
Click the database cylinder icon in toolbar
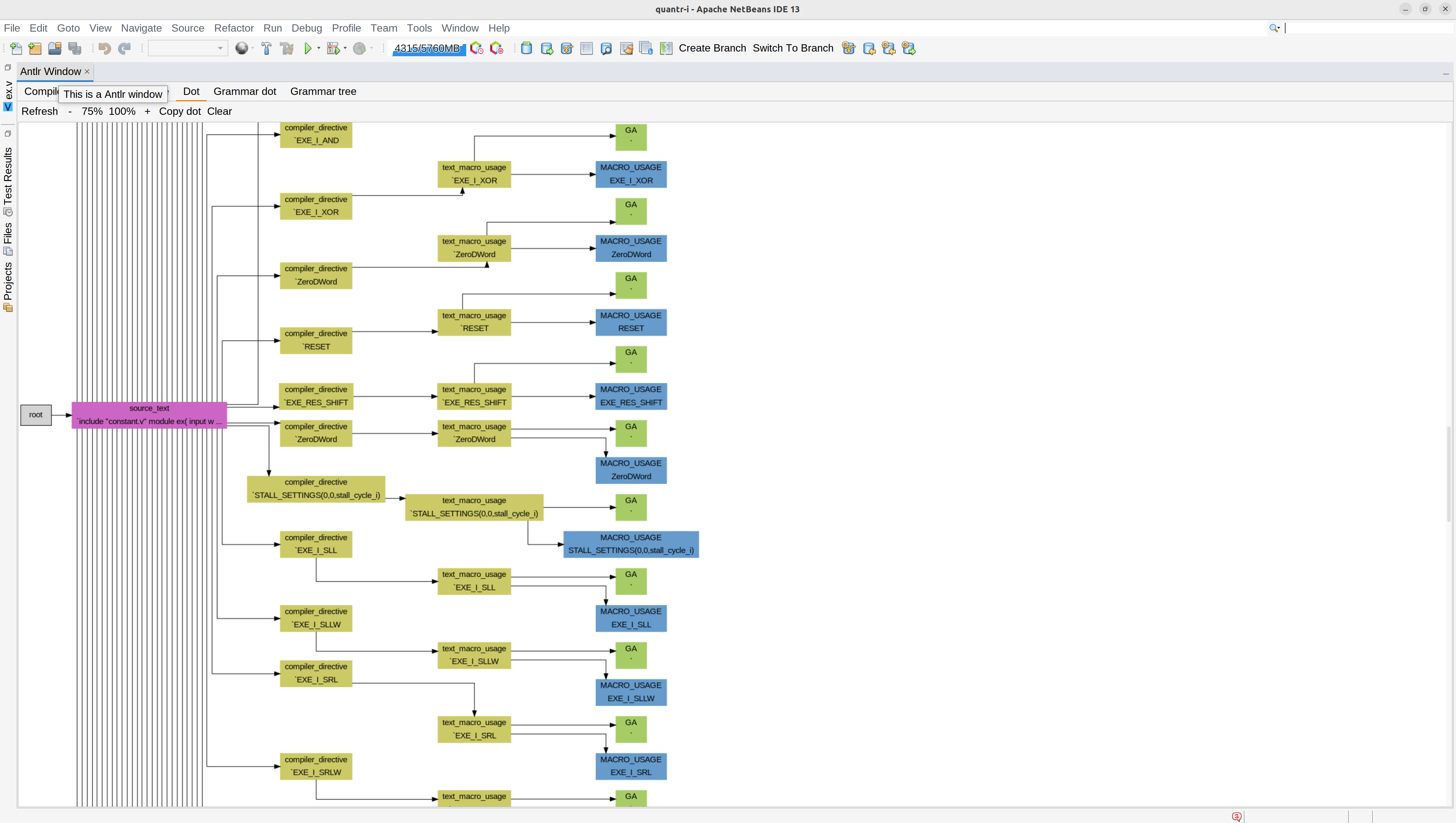tap(527, 49)
